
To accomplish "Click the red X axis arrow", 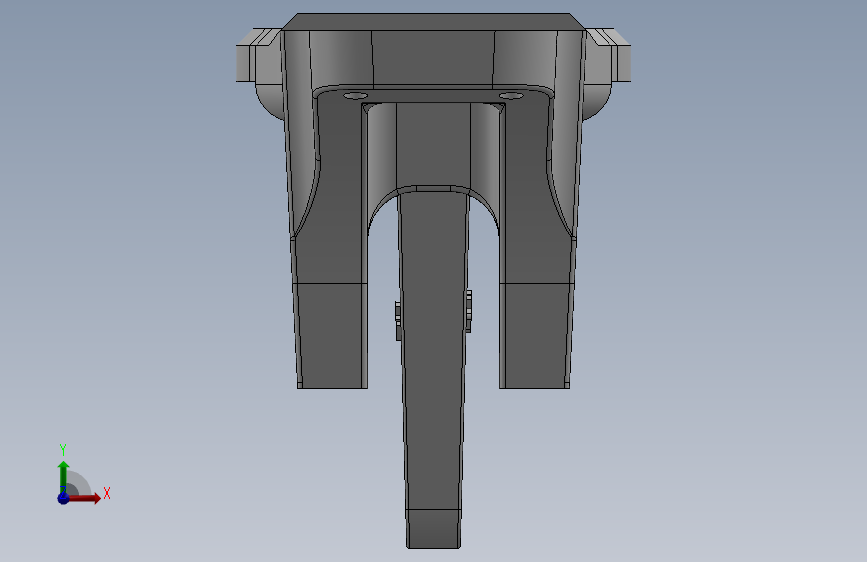I will tap(84, 498).
